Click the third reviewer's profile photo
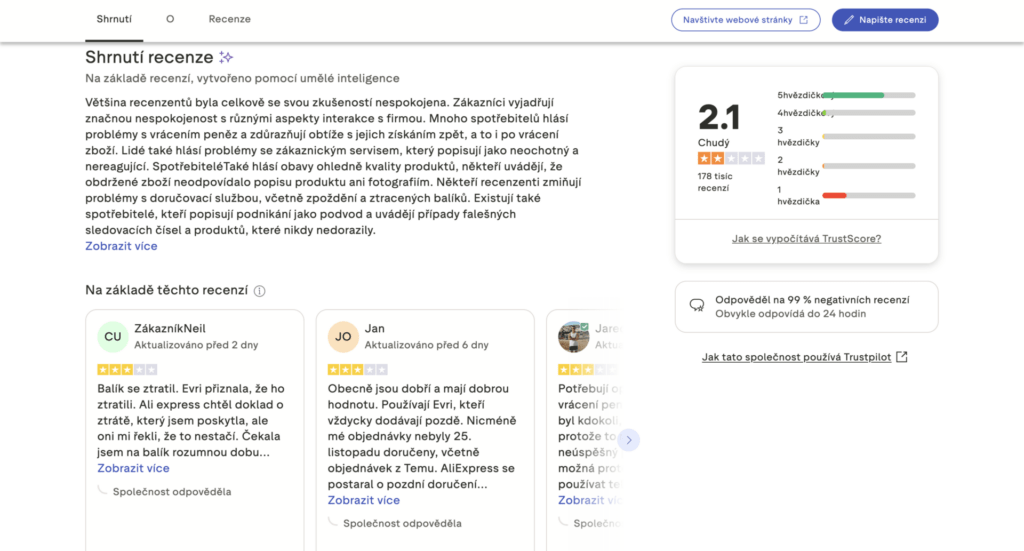 click(x=573, y=336)
